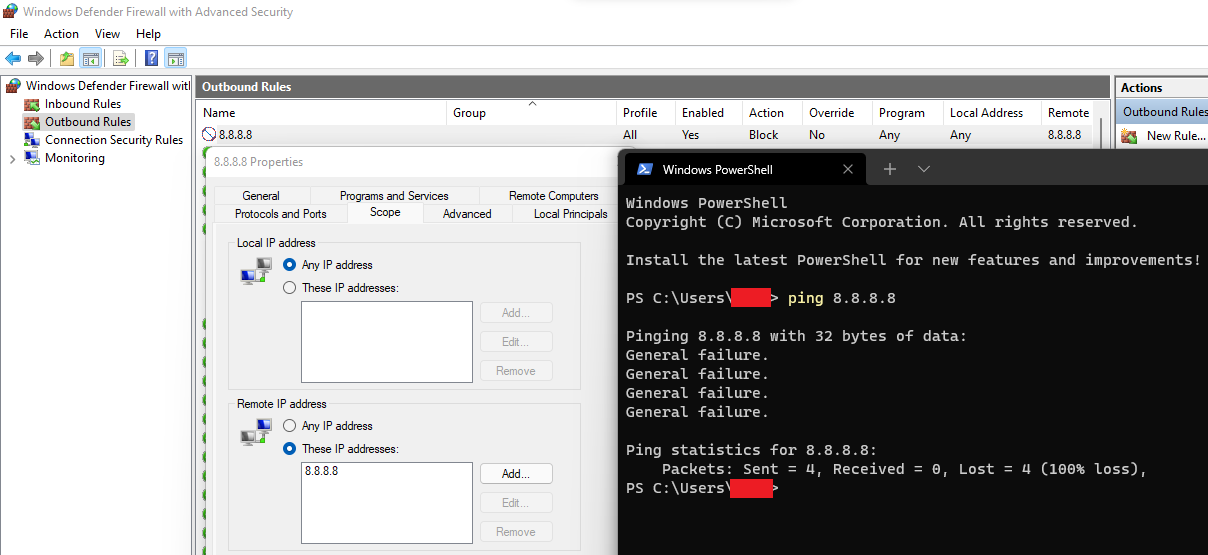Toggle the Show/Hide Action Pane toolbar icon
Screen dimensions: 1208x555
(175, 58)
